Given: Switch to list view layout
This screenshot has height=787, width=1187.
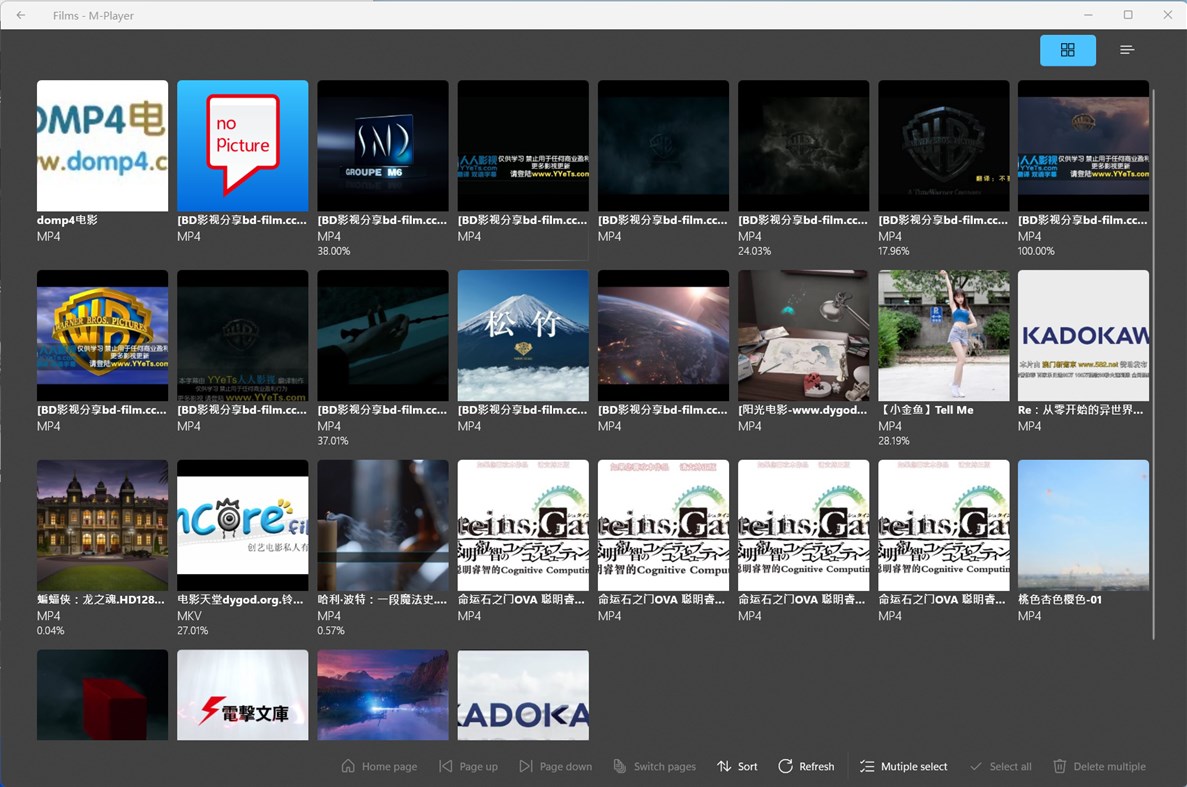Looking at the screenshot, I should (1126, 49).
